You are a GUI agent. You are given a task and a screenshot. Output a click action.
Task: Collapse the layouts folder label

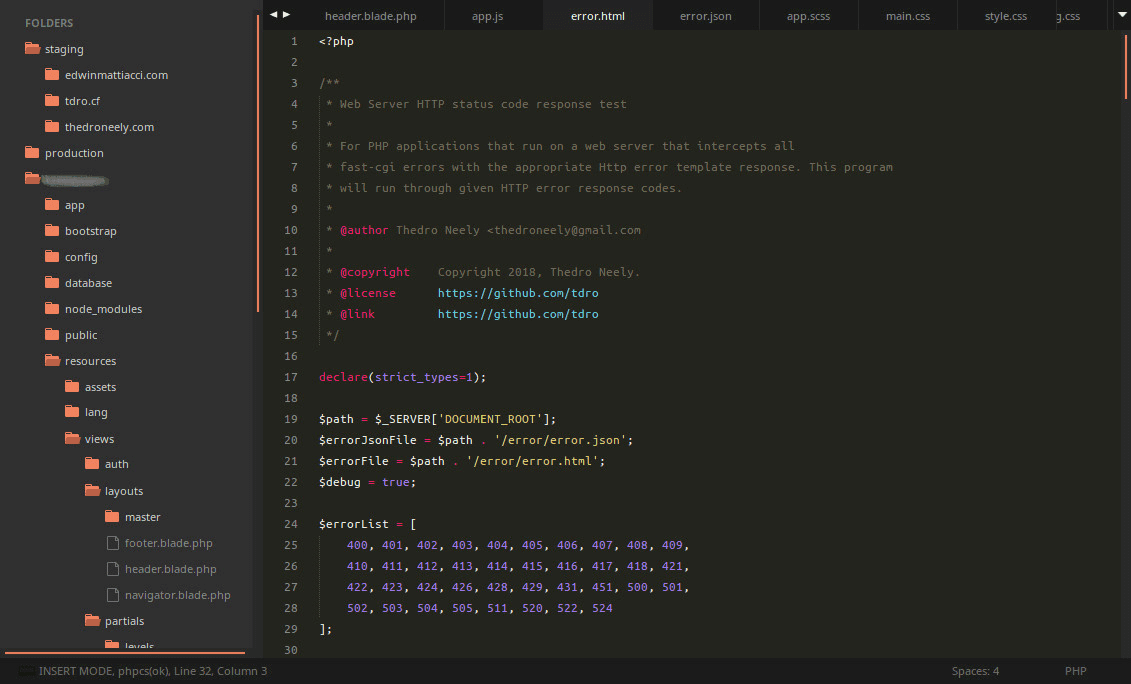[x=124, y=491]
